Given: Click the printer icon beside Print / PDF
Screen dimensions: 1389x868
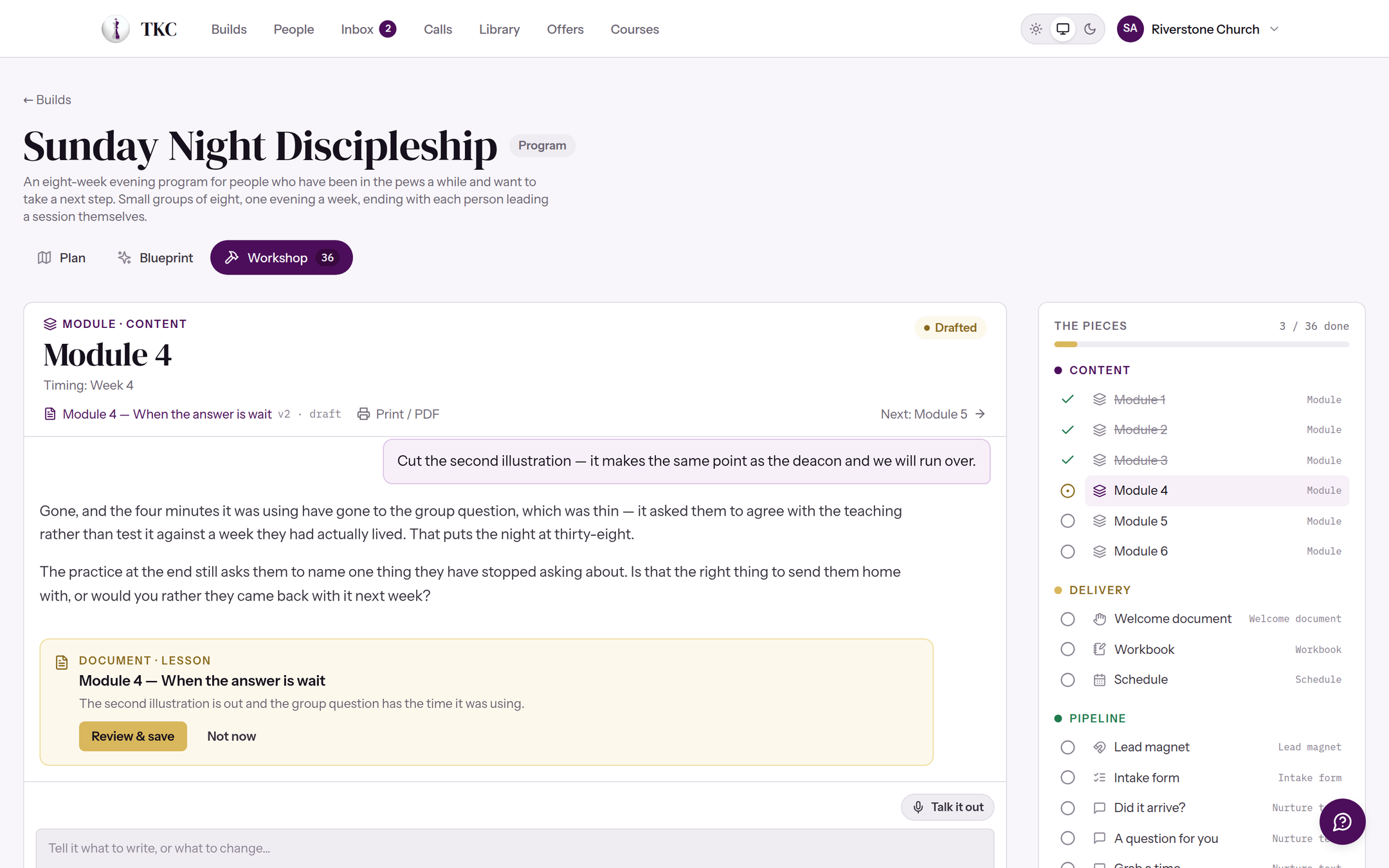Looking at the screenshot, I should pyautogui.click(x=363, y=414).
